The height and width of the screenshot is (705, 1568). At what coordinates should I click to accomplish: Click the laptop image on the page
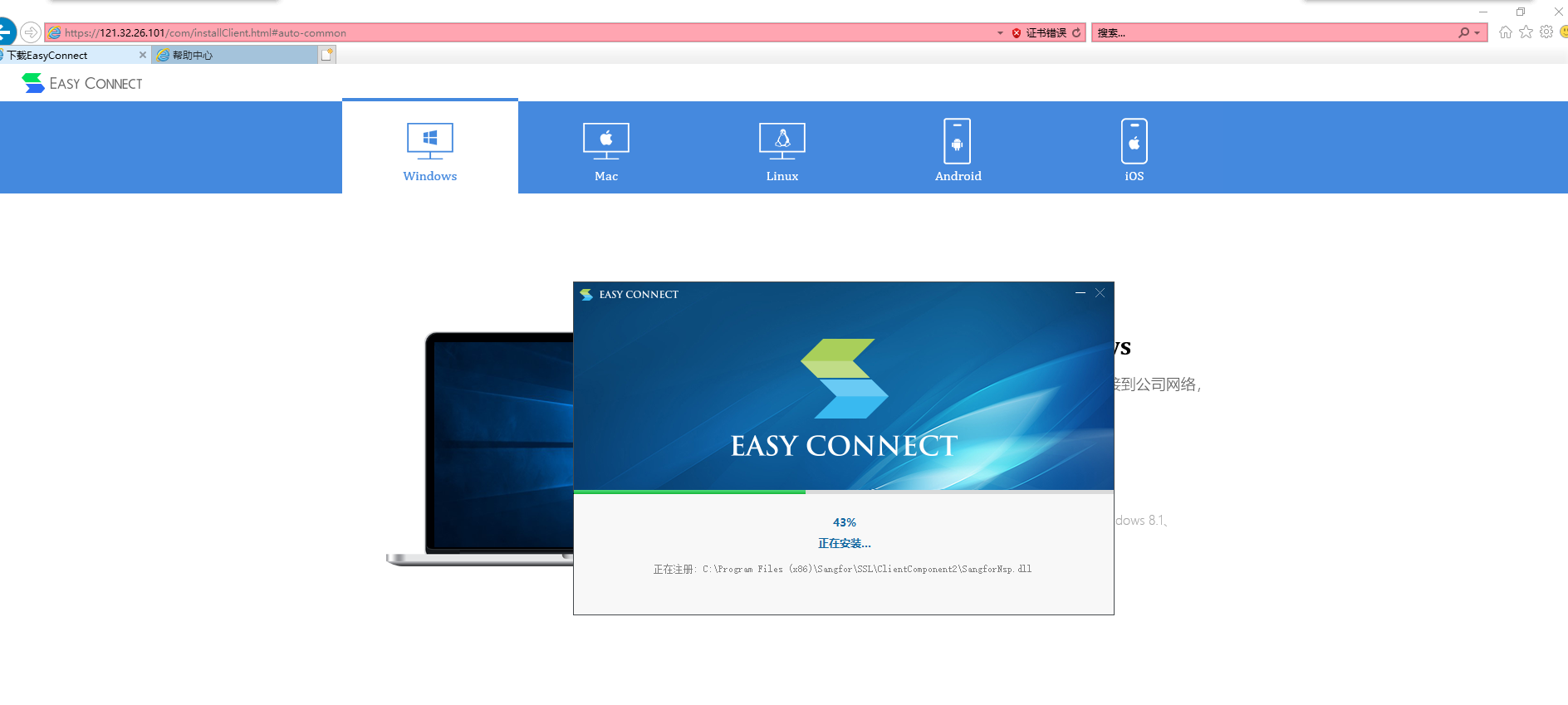(x=480, y=449)
